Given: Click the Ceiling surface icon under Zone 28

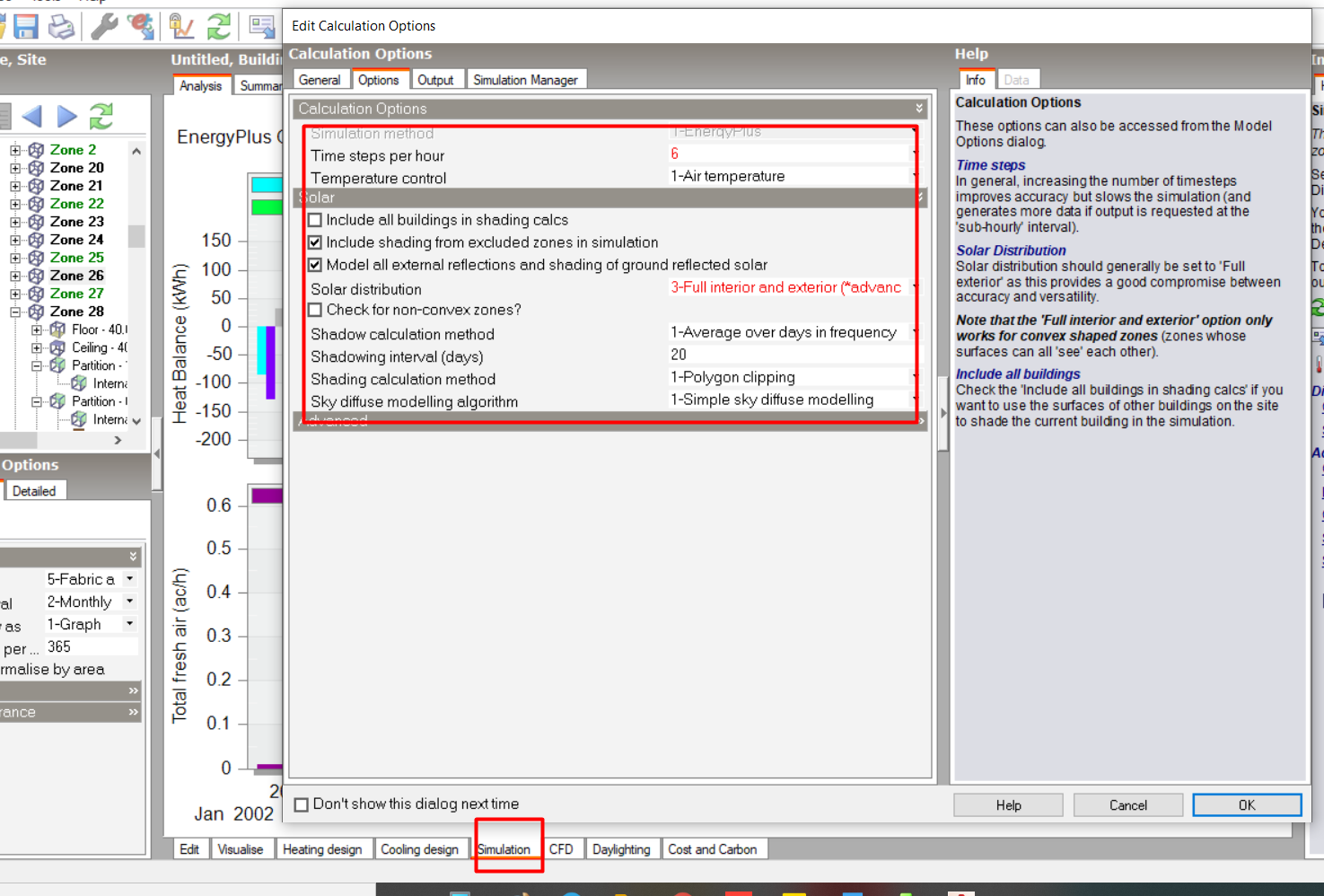Looking at the screenshot, I should tap(57, 347).
